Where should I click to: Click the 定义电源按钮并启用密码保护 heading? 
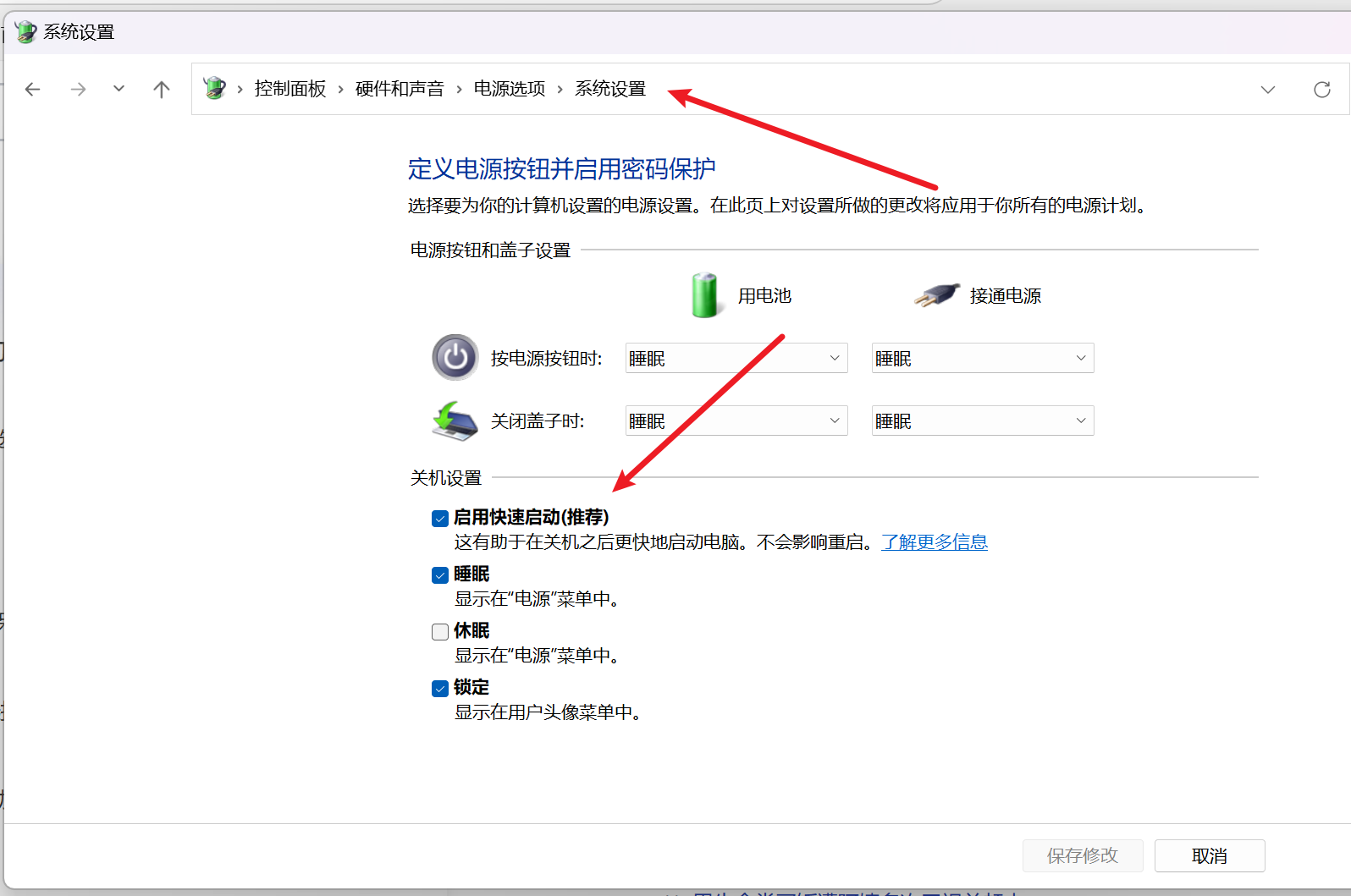pos(562,169)
